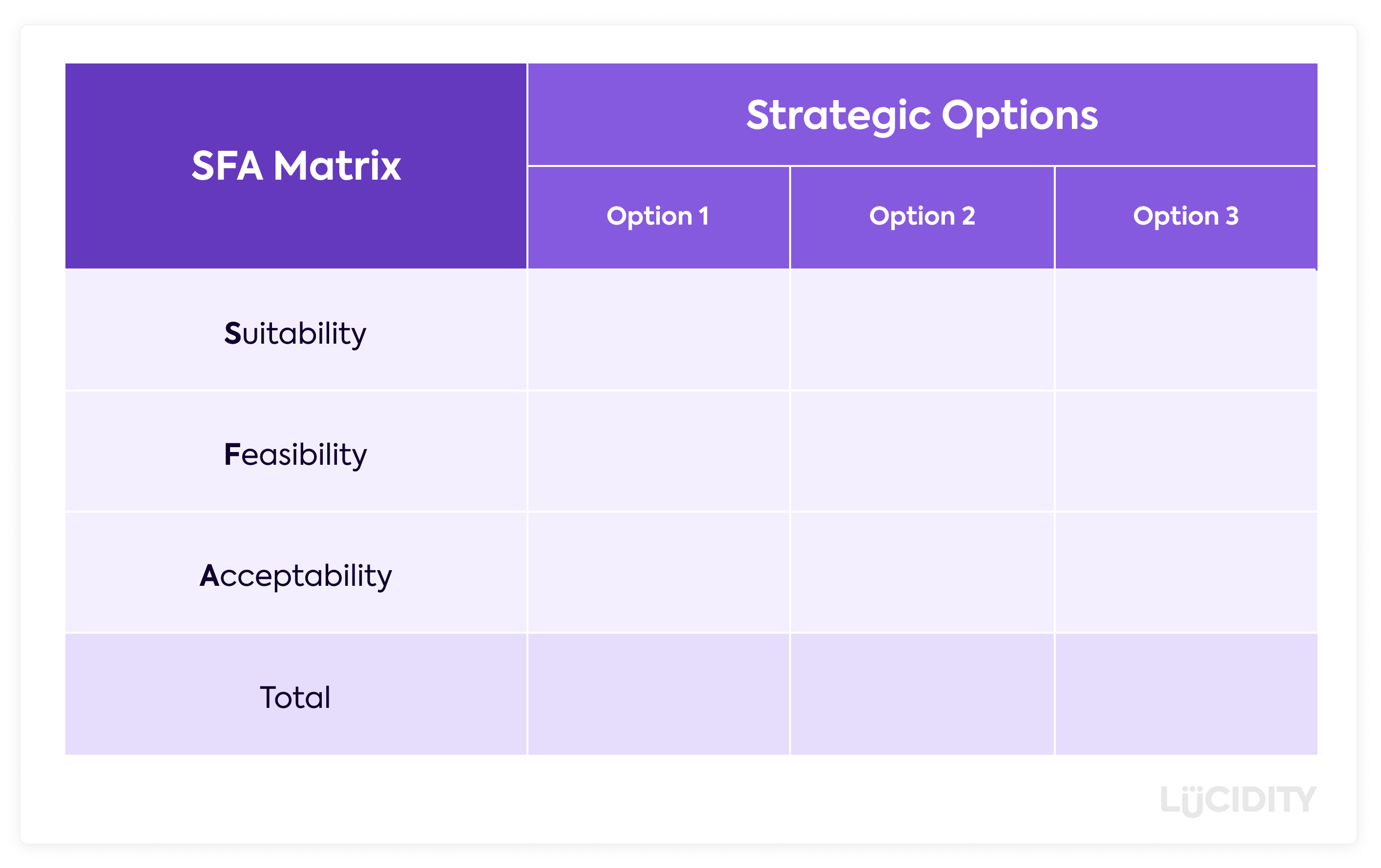The image size is (1381, 868).
Task: Select the Option 2 column header
Action: click(921, 217)
